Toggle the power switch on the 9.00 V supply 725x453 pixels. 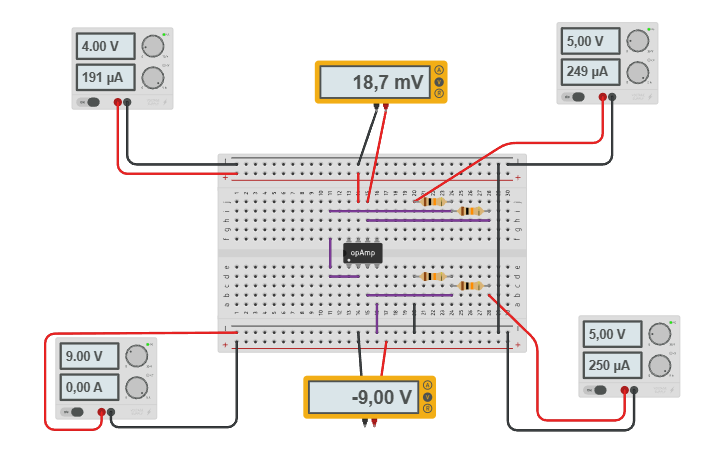tap(74, 412)
